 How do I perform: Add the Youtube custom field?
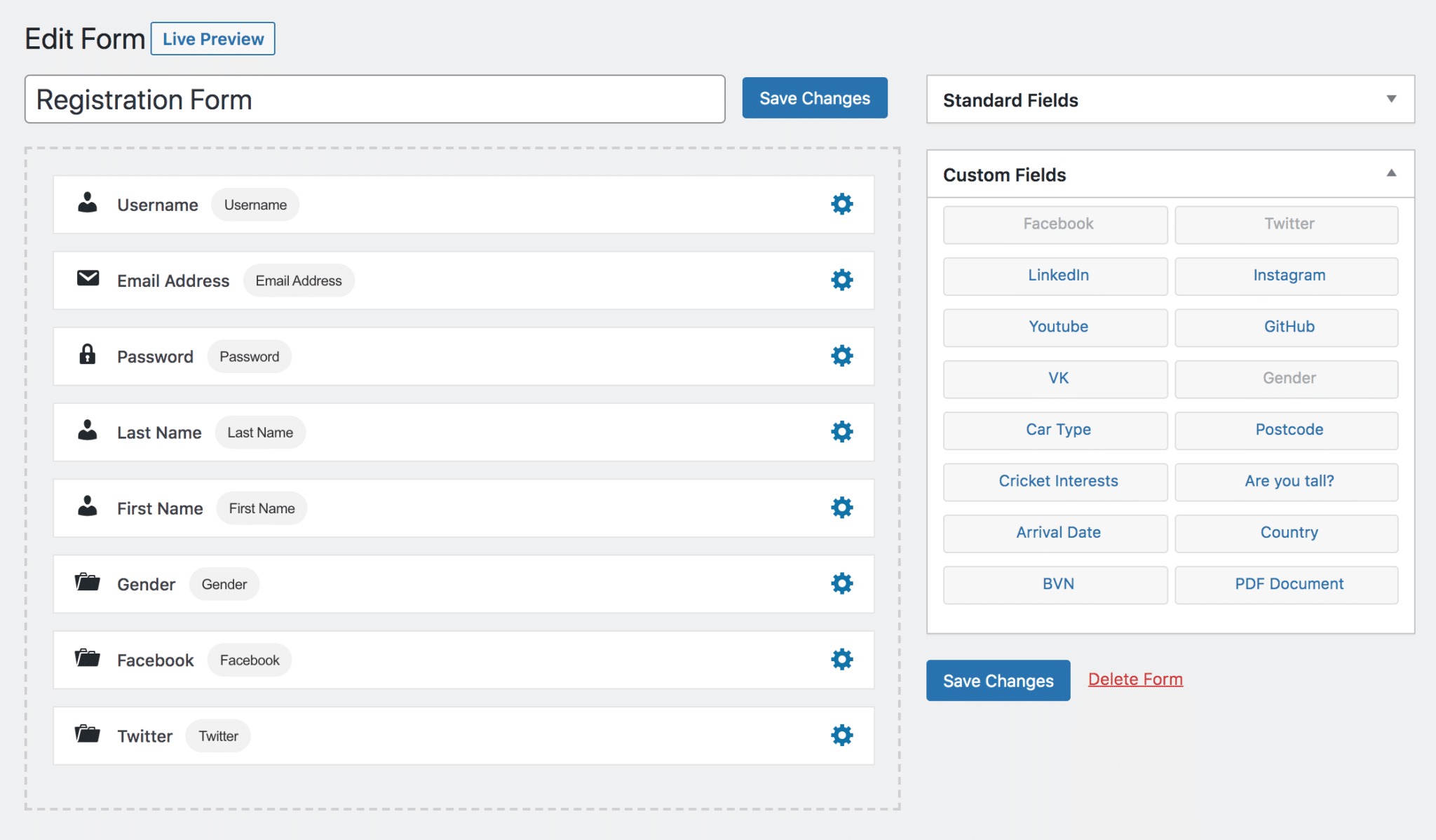(x=1055, y=327)
